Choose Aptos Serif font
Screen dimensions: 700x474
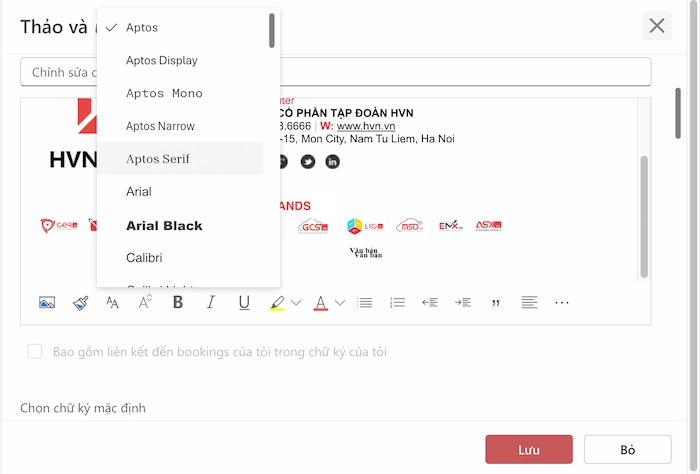(180, 158)
